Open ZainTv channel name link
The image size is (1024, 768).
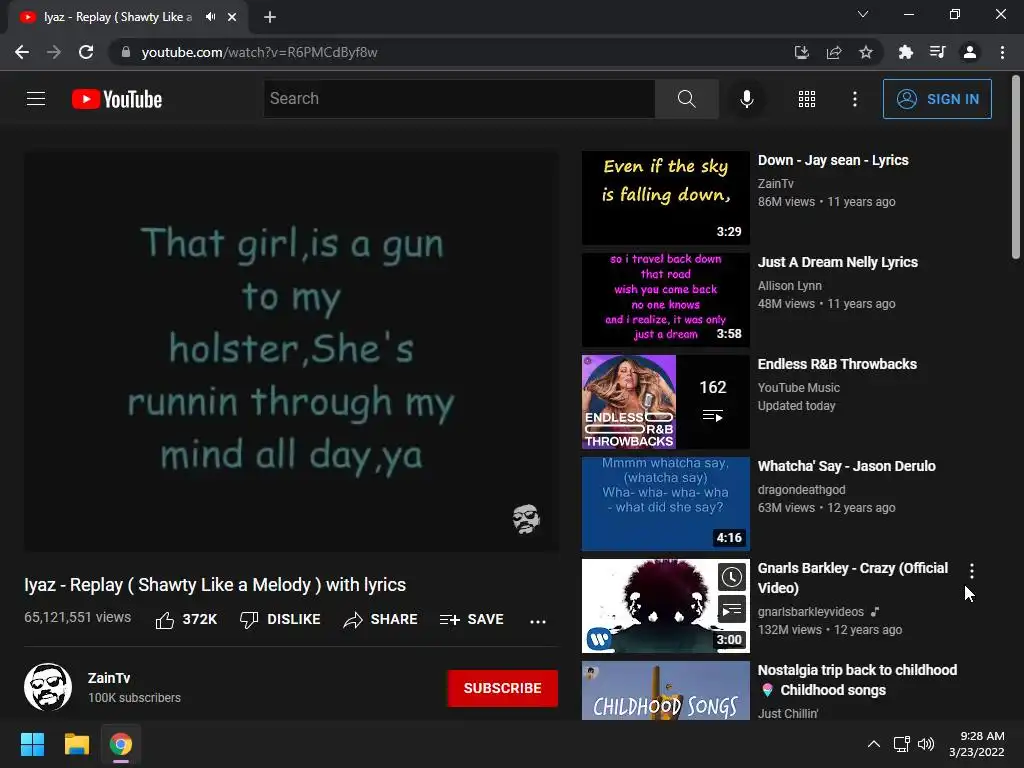109,678
